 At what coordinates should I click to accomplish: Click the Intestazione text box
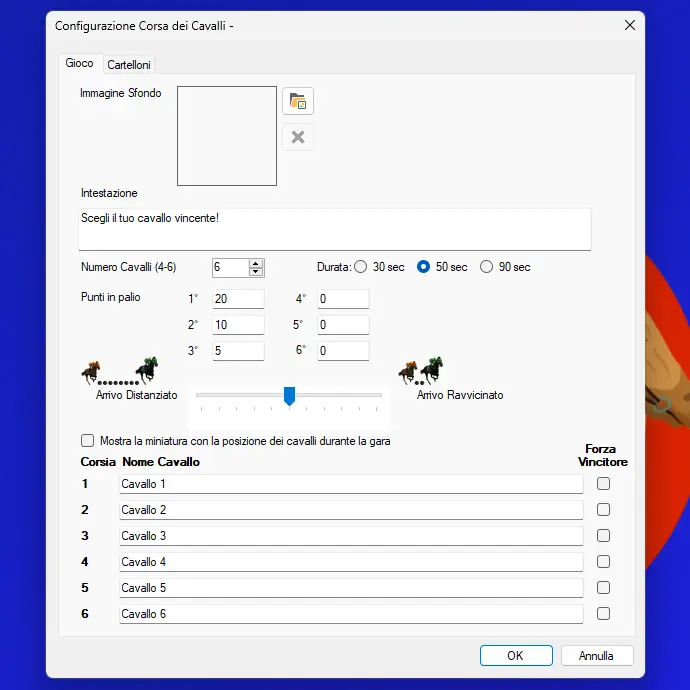(335, 229)
